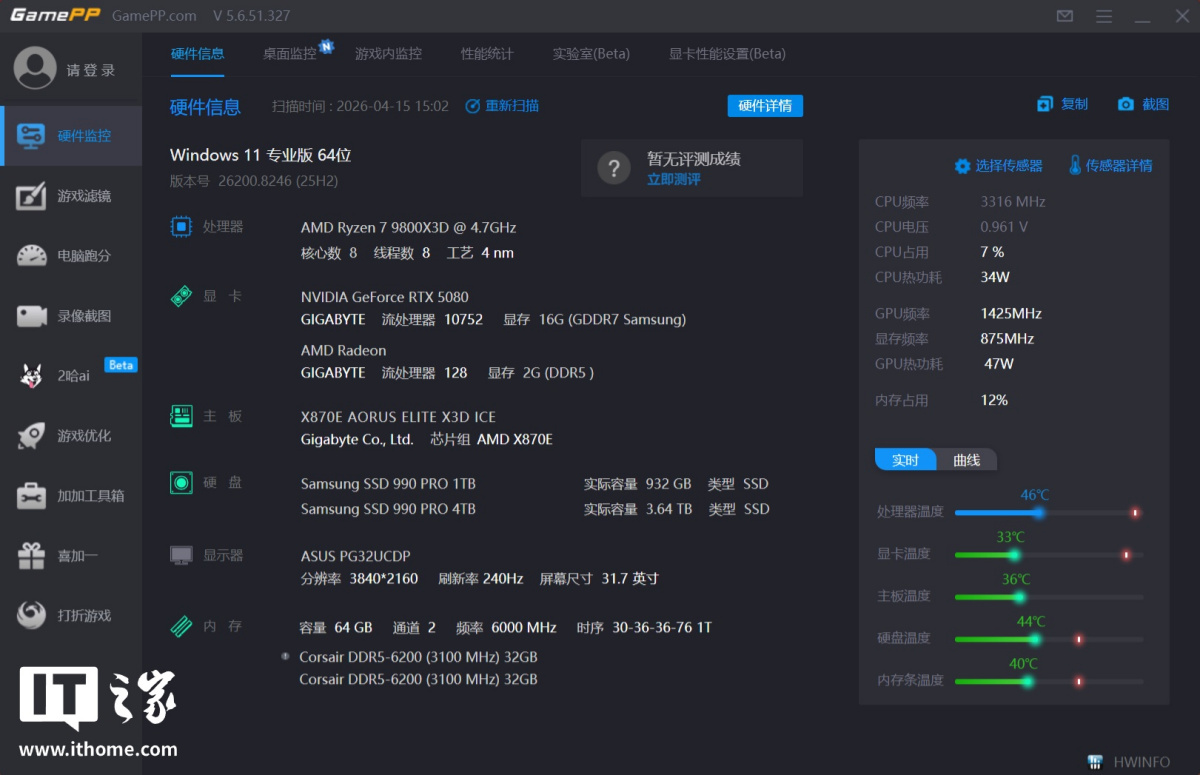This screenshot has height=775, width=1200.
Task: Switch to 实时 real-time view
Action: click(x=905, y=460)
